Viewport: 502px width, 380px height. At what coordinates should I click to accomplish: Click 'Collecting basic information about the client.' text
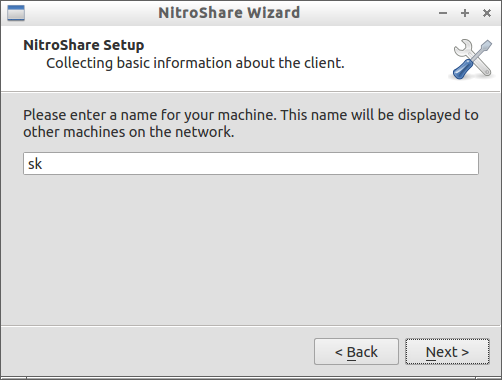click(195, 63)
